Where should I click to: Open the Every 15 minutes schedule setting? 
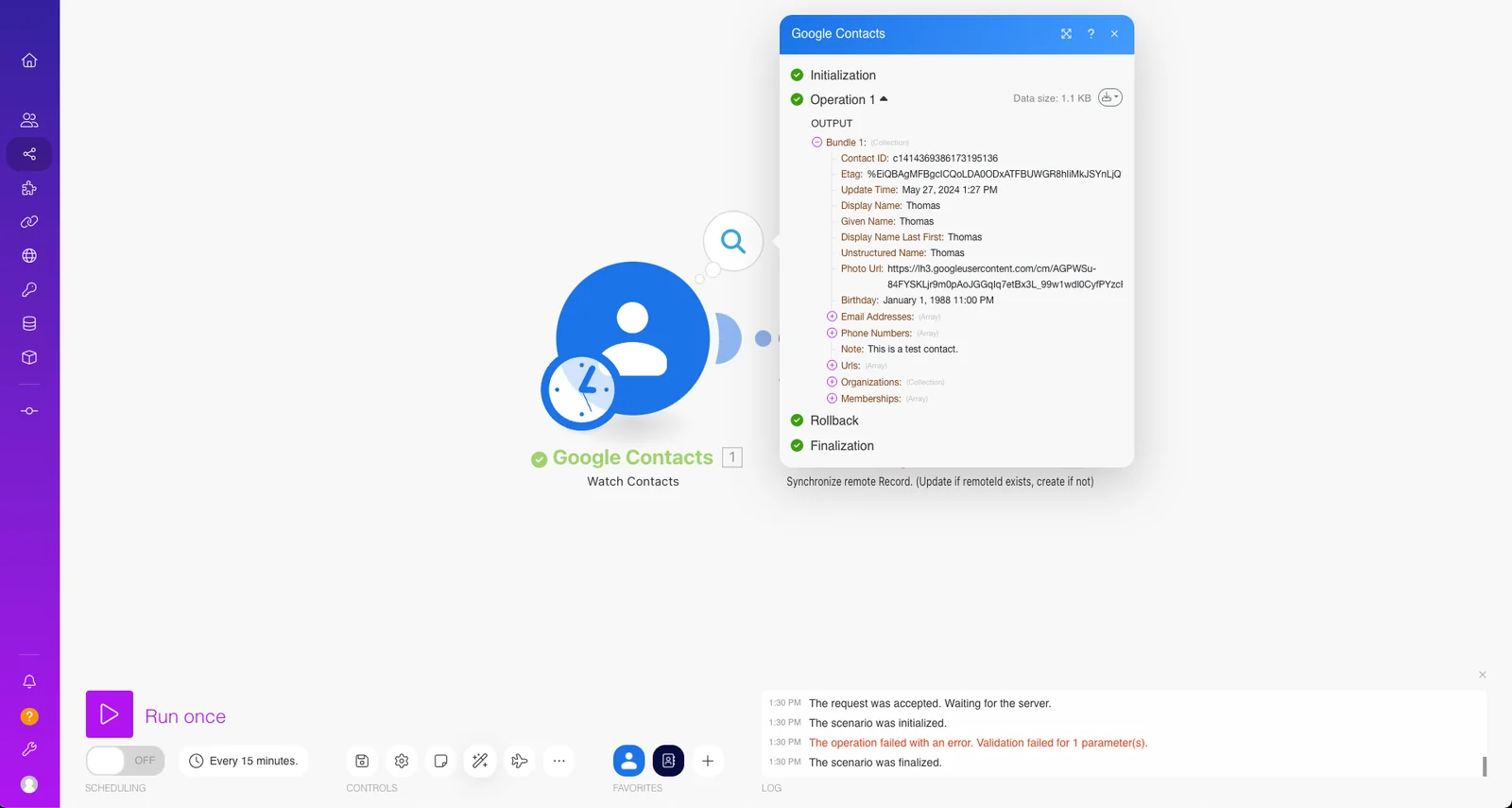pos(244,761)
